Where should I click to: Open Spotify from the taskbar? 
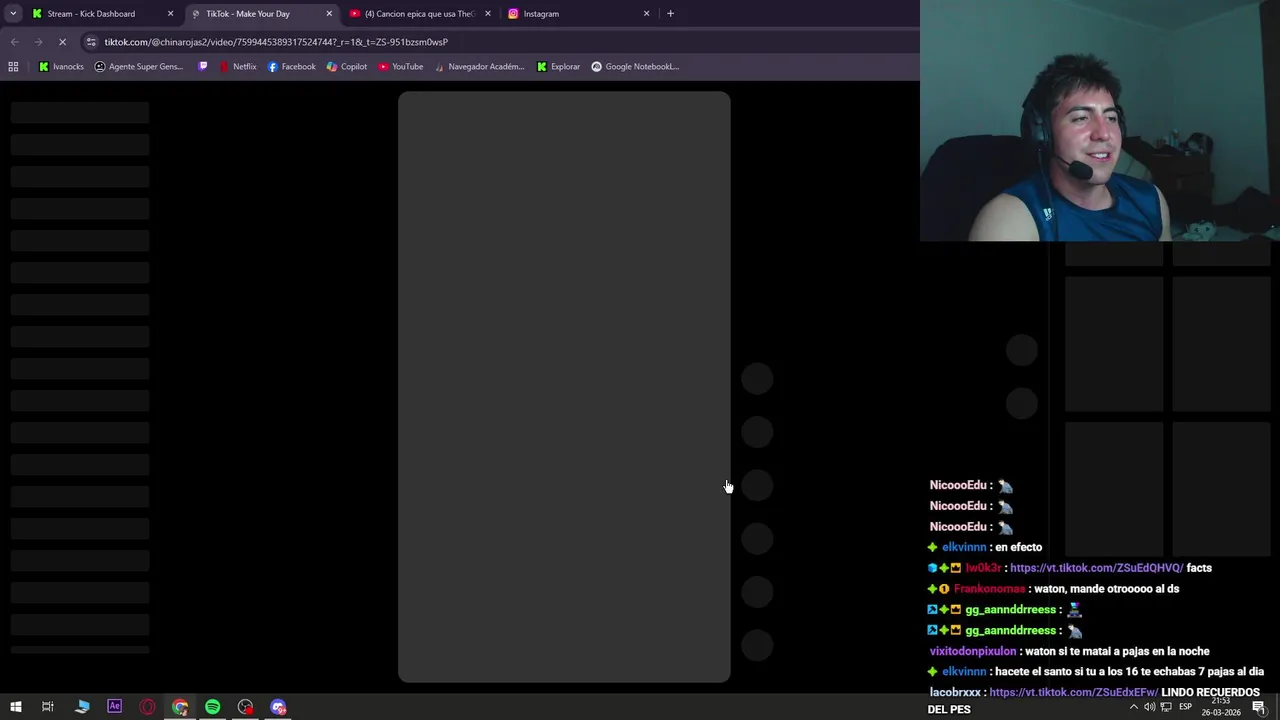212,707
